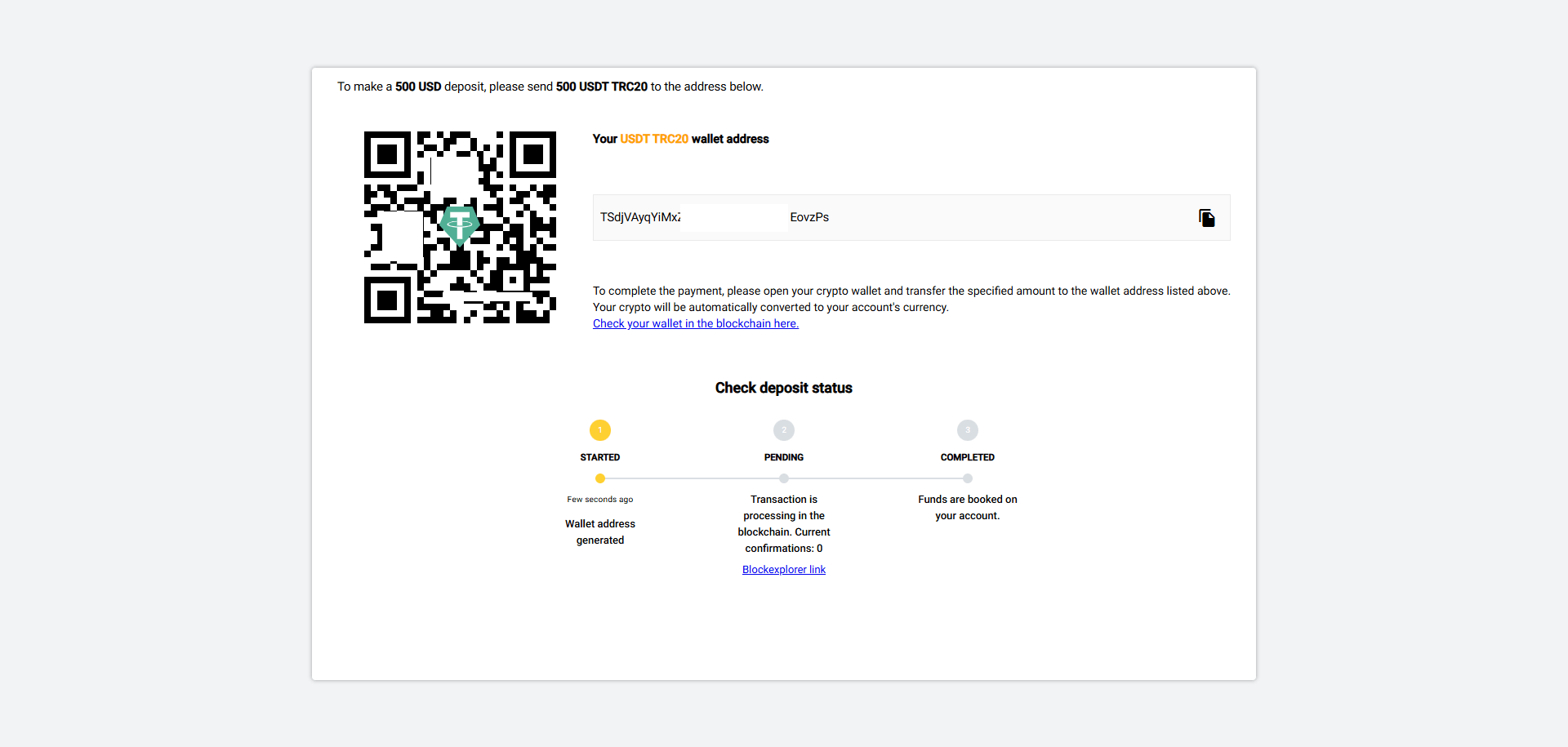Click the 'Current confirmations: 0' text
This screenshot has height=747, width=1568.
point(784,540)
